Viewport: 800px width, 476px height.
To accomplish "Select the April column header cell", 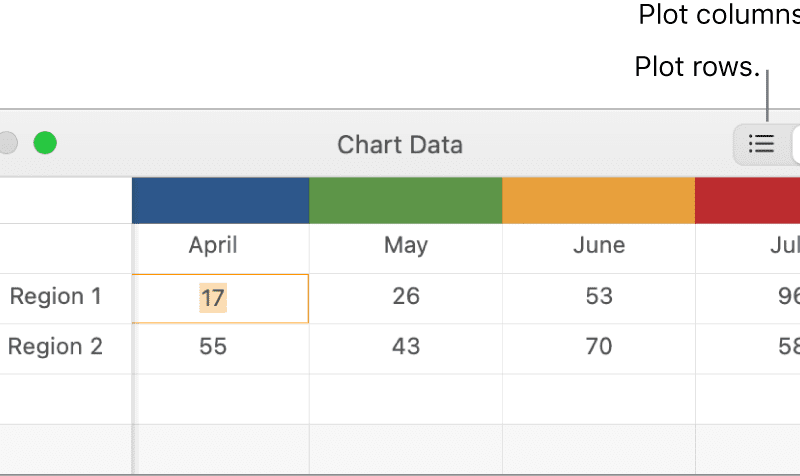I will (220, 248).
